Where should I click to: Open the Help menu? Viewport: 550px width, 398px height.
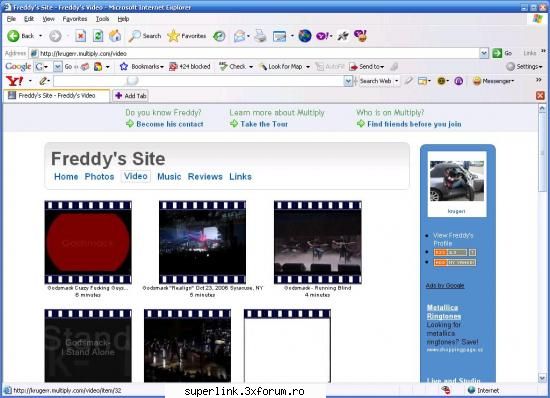[123, 19]
